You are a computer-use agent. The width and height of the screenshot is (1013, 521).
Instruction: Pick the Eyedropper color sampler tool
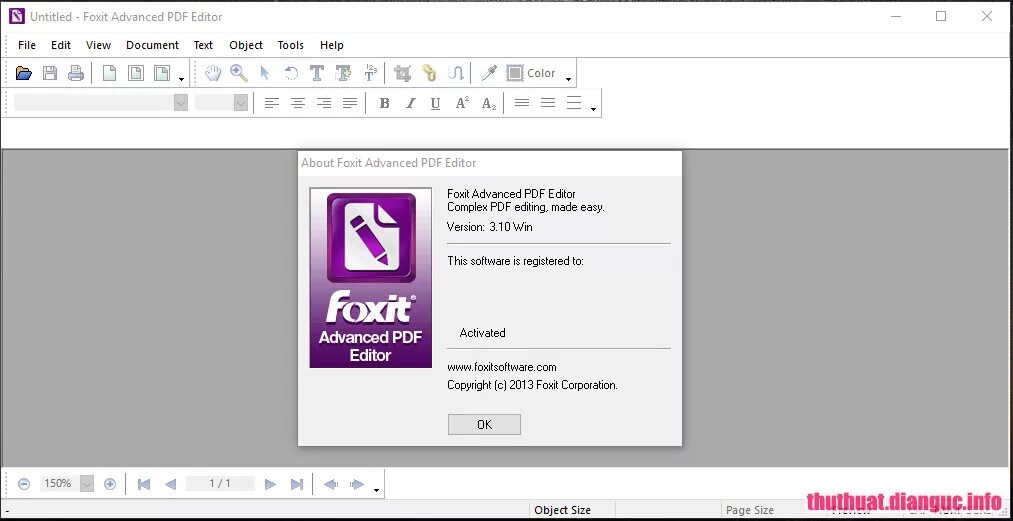click(x=489, y=73)
